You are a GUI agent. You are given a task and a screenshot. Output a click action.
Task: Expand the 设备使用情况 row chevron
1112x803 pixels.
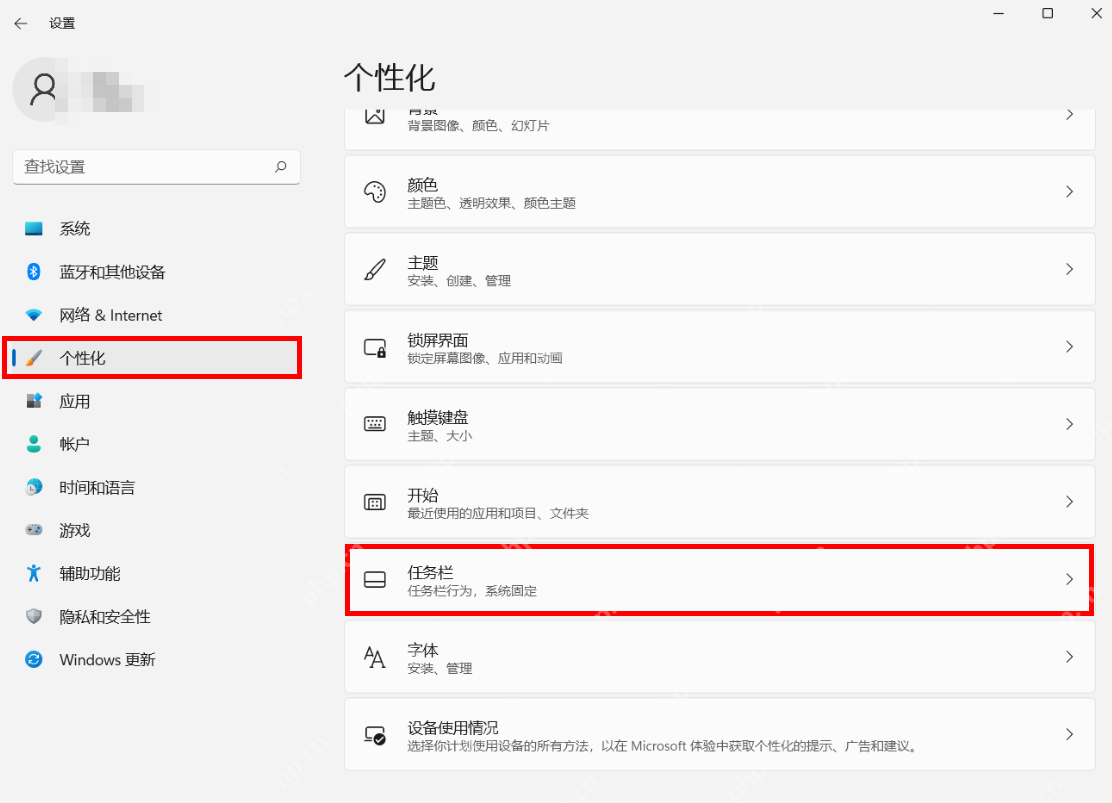pos(1069,734)
